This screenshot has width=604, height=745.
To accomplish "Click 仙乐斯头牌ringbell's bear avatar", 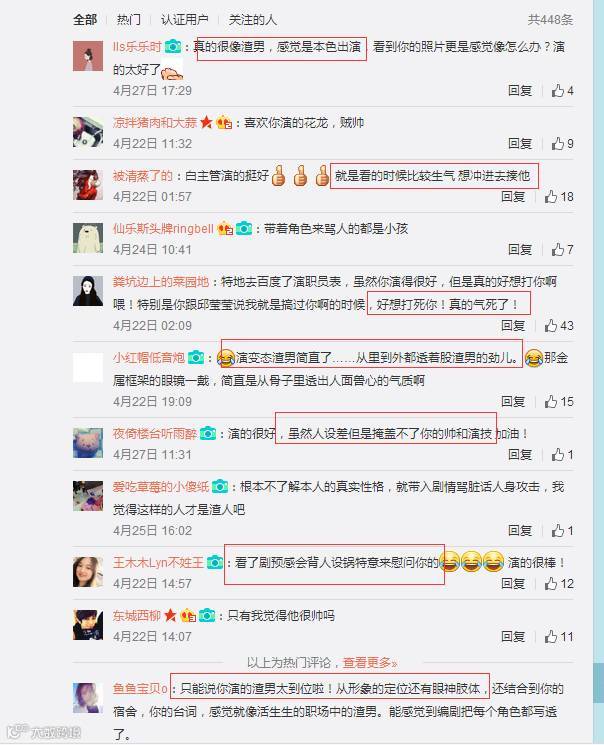I will click(88, 238).
